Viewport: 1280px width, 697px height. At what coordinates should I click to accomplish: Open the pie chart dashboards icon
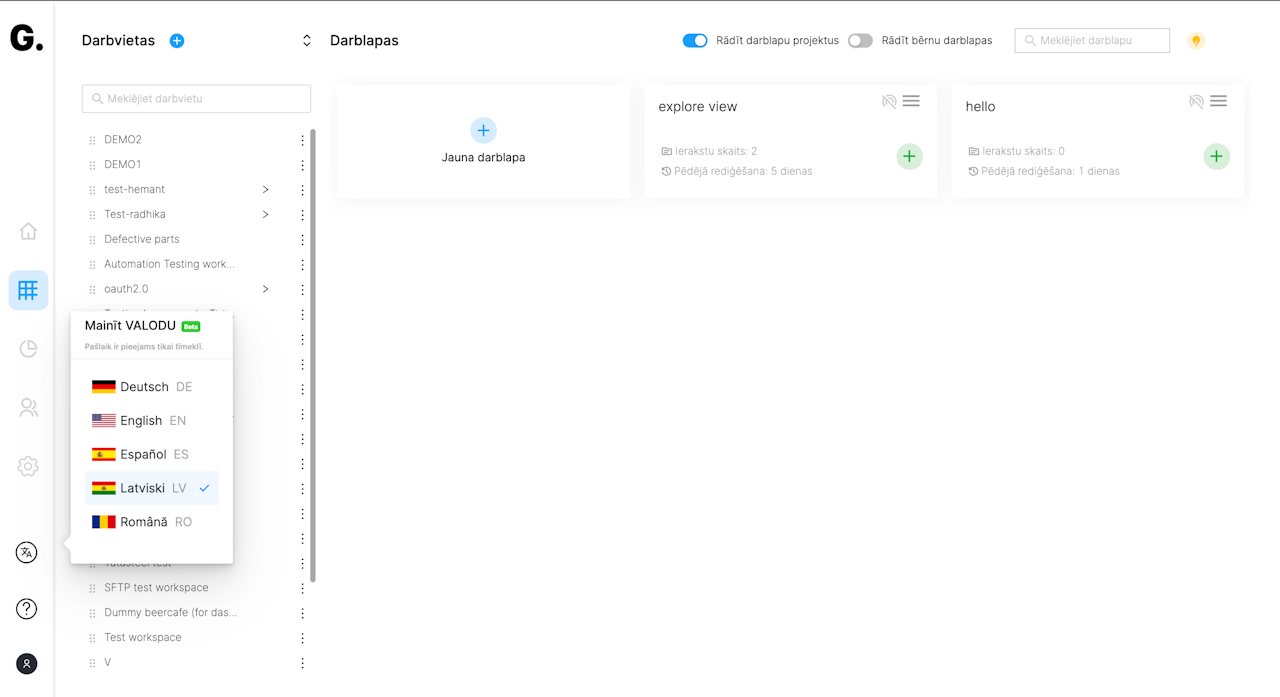(x=28, y=348)
